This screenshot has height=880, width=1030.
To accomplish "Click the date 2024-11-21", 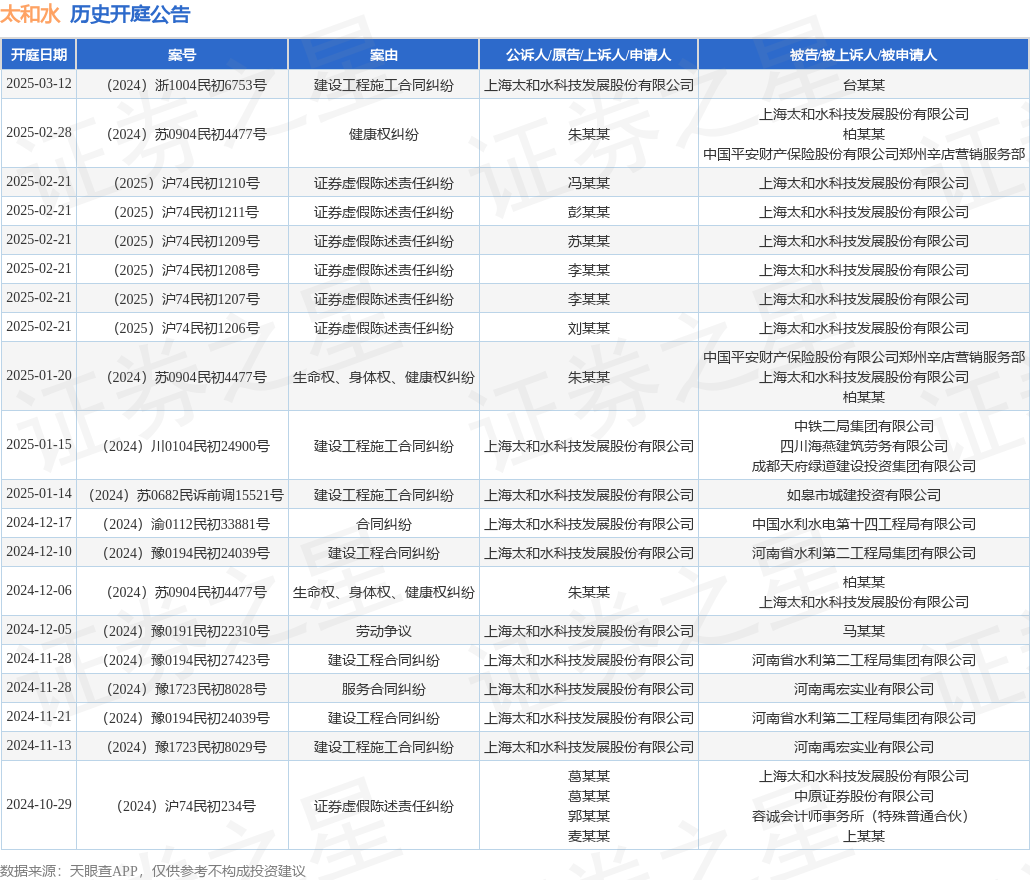I will click(39, 716).
